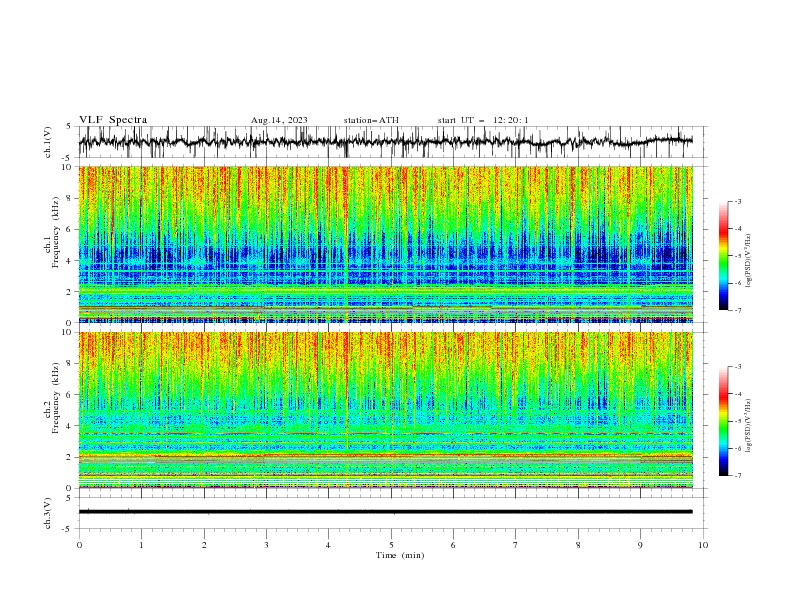Click the ch.1 PSD color scale bar
Viewport: 792px width, 612px height.
(724, 255)
